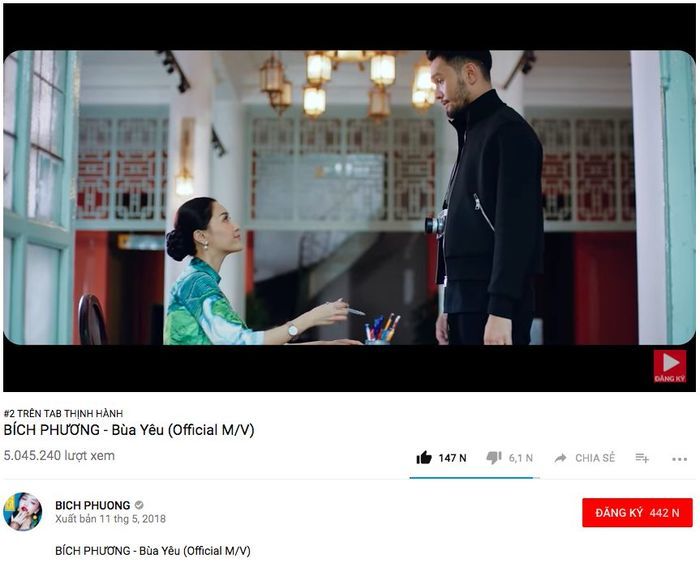Click the thumbs-up like icon
The image size is (700, 567).
tap(424, 458)
